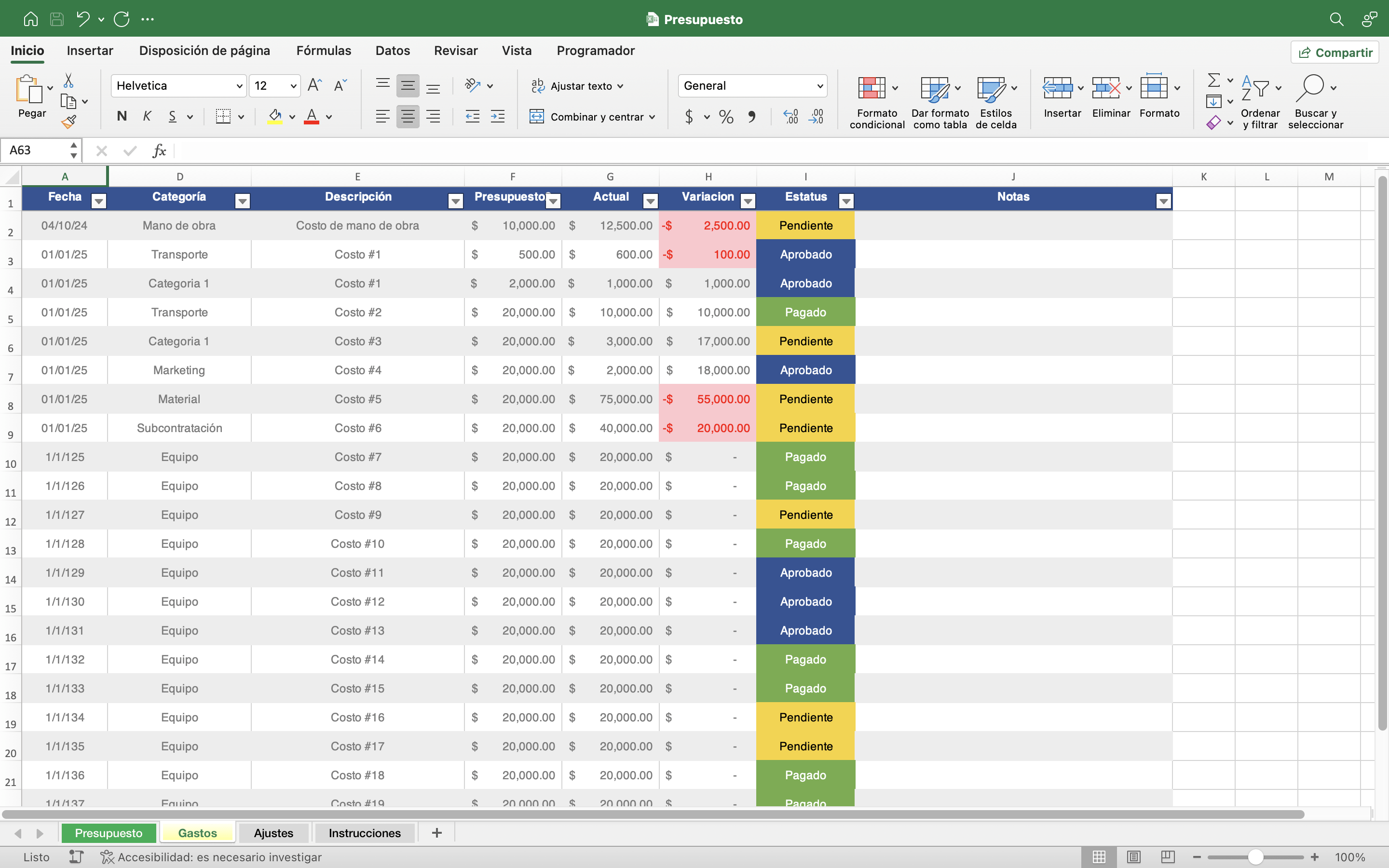Screen dimensions: 1389x868
Task: Apply comma style number format
Action: (751, 117)
